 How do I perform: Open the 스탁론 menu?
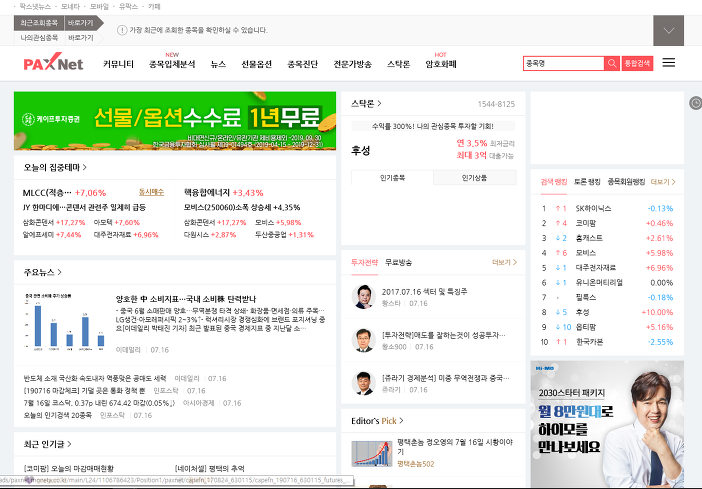pyautogui.click(x=398, y=64)
